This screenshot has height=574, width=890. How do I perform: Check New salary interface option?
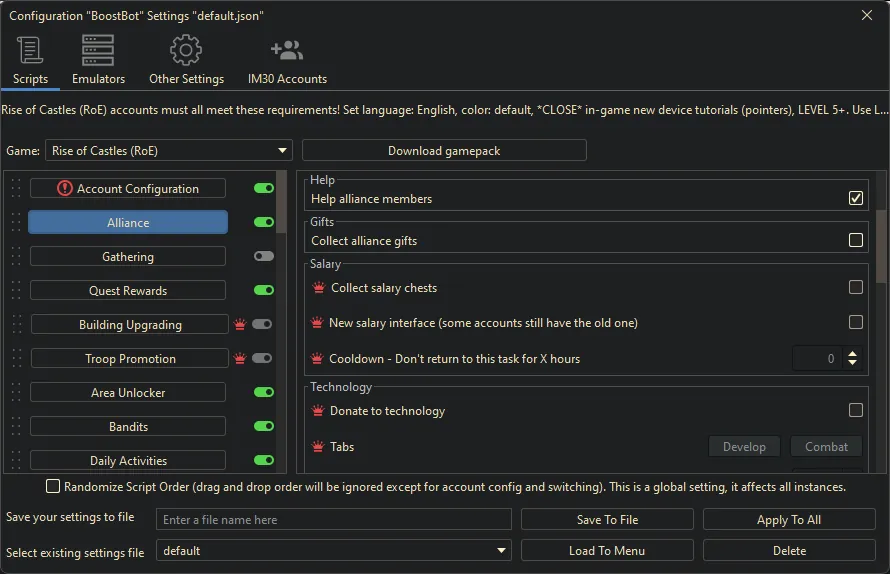855,322
